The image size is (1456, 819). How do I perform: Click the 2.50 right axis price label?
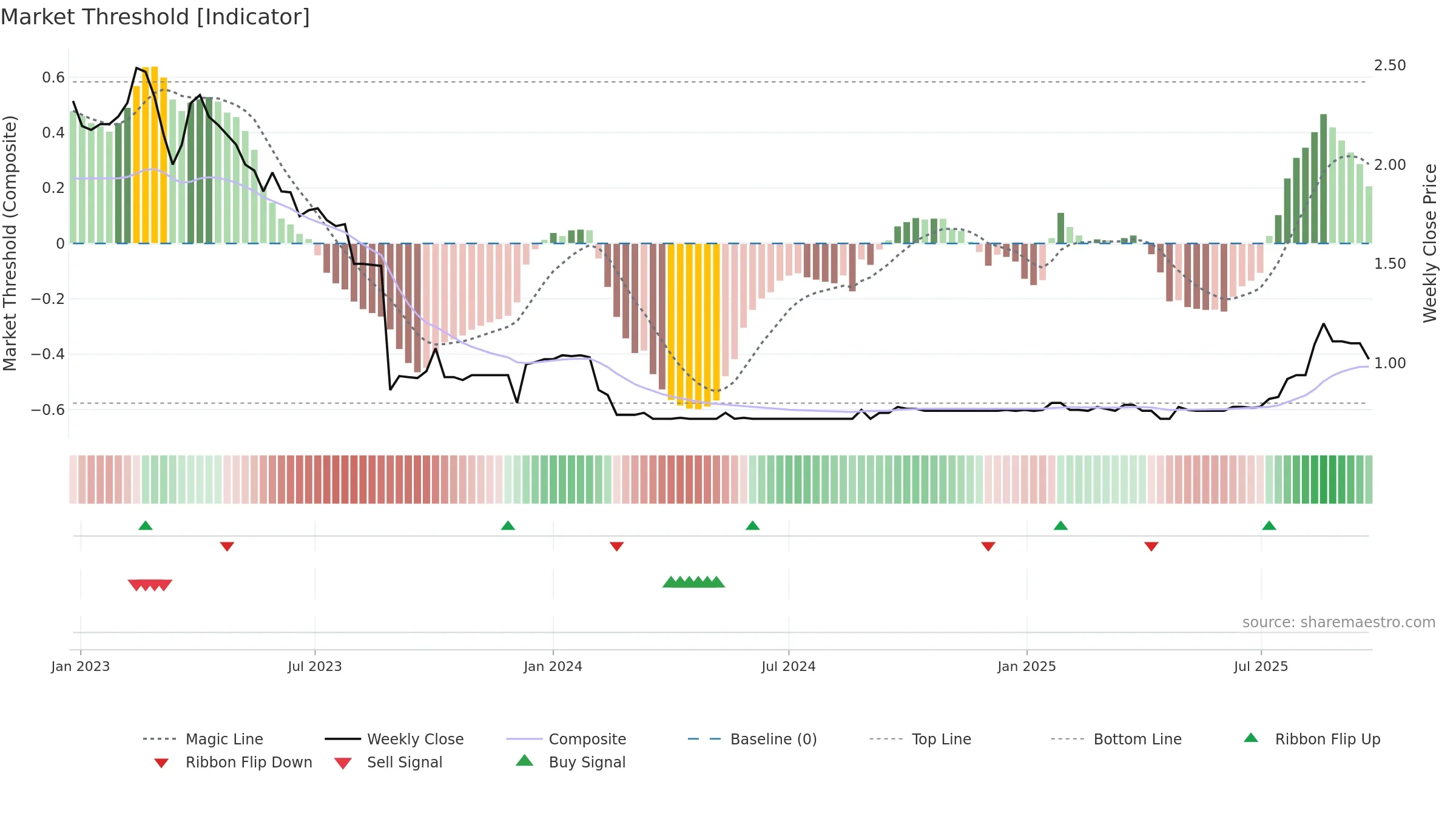1390,66
